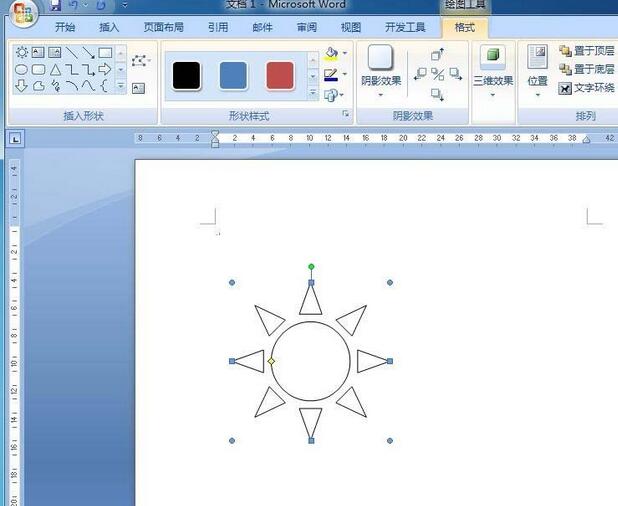Switch to the 引用 tab
This screenshot has width=618, height=506.
[x=218, y=27]
